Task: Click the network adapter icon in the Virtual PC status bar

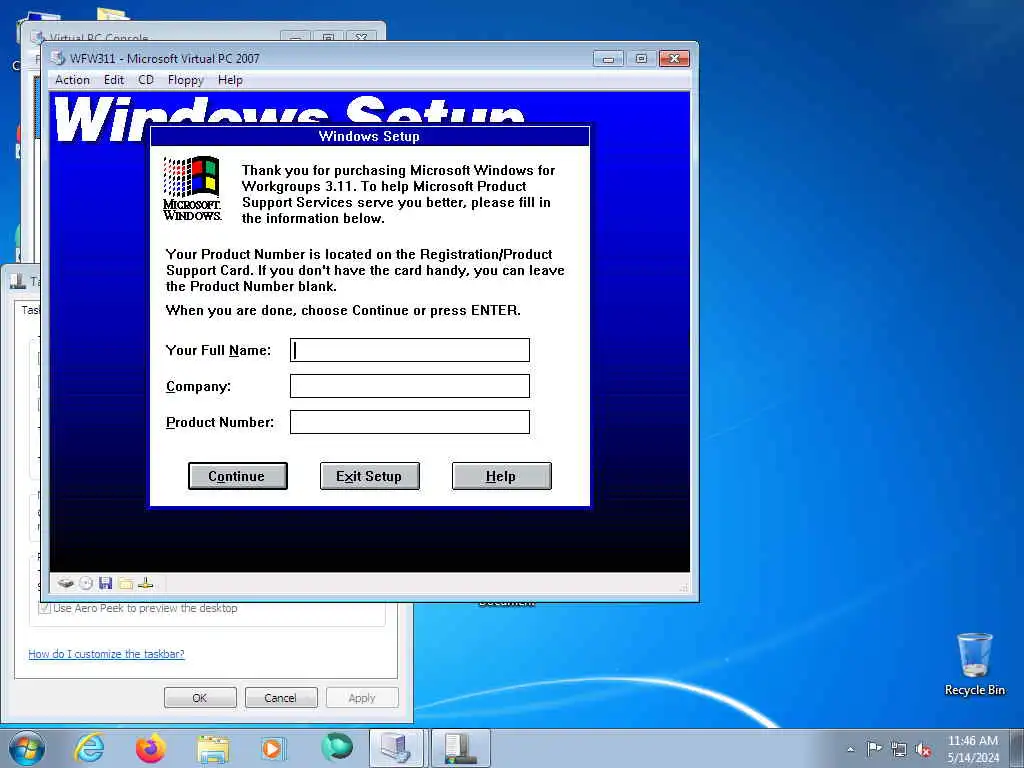Action: click(146, 583)
